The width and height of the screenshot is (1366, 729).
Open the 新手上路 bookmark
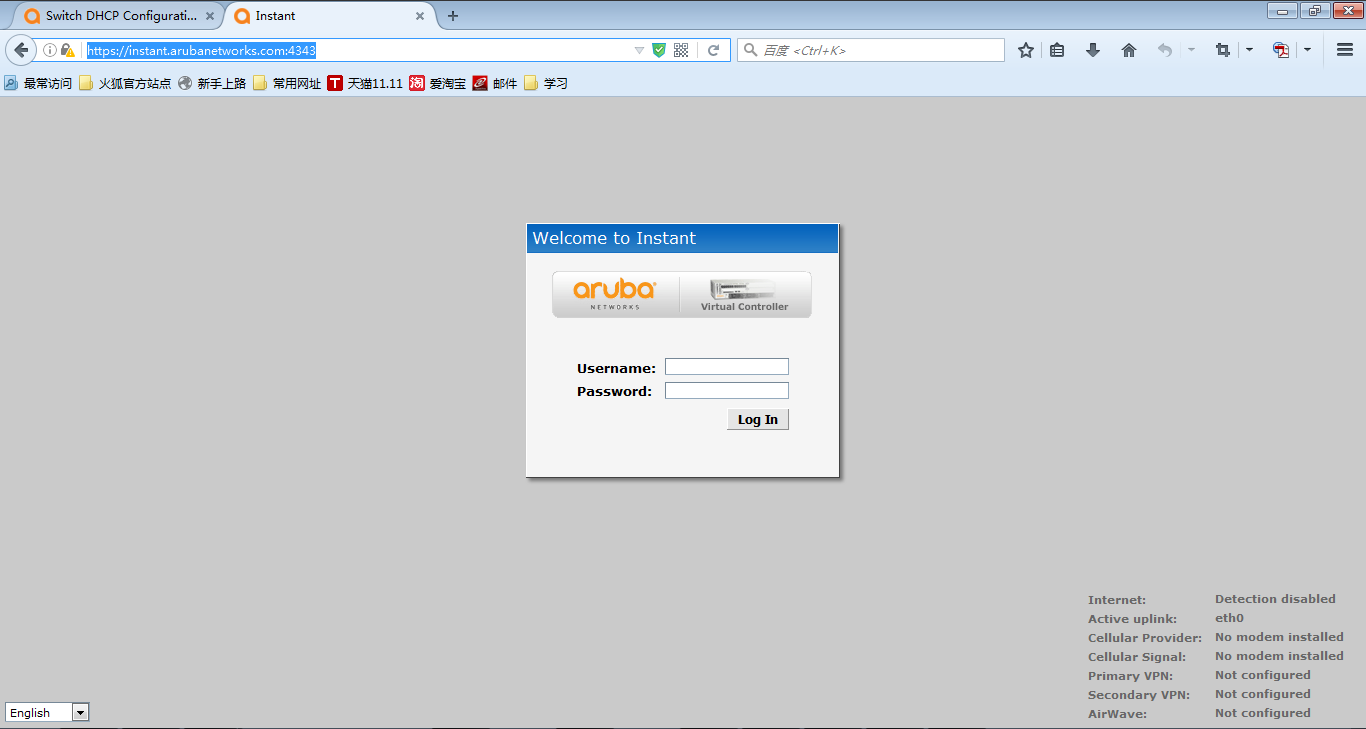point(212,84)
